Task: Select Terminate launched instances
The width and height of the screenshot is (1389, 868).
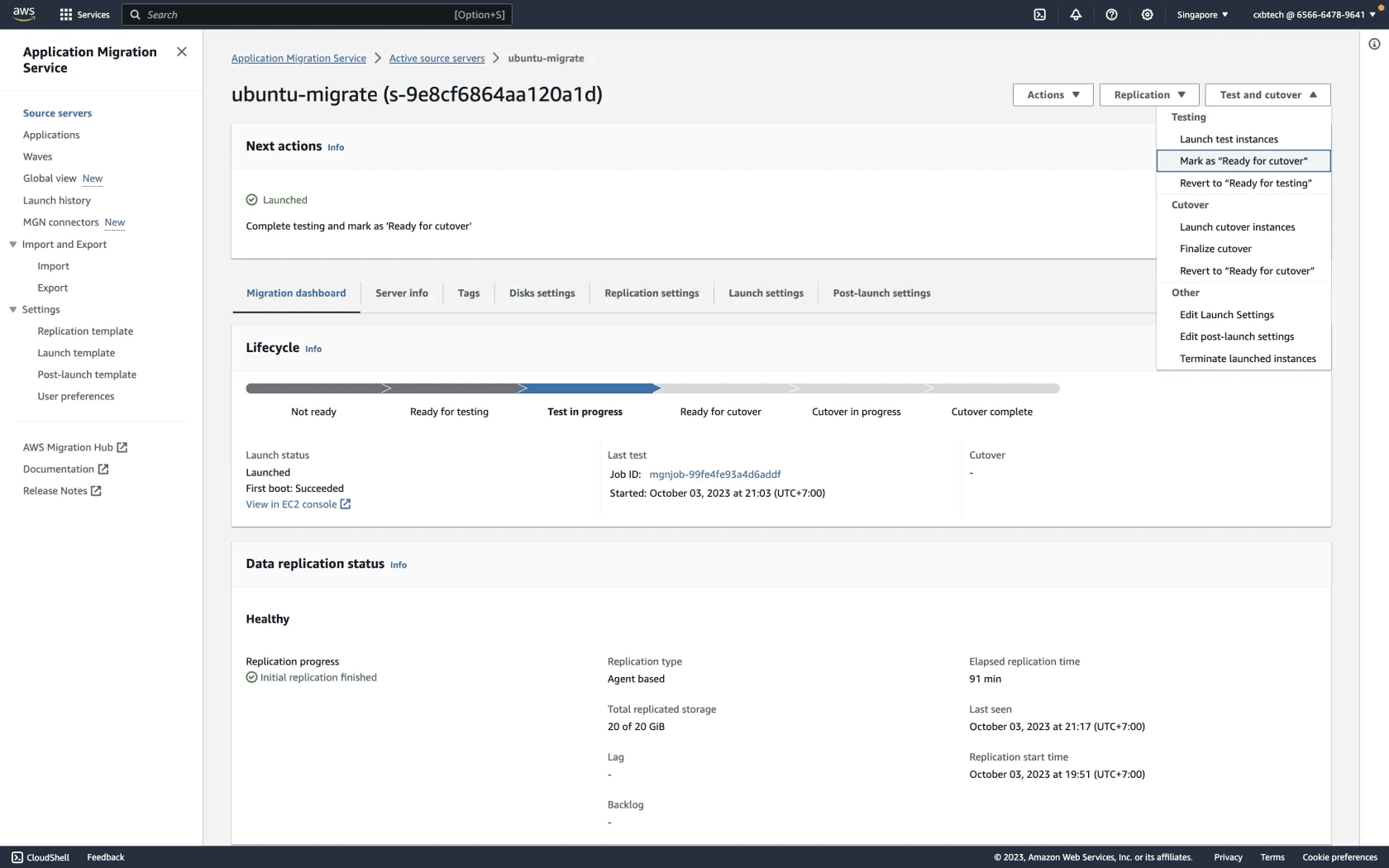Action: 1243,359
